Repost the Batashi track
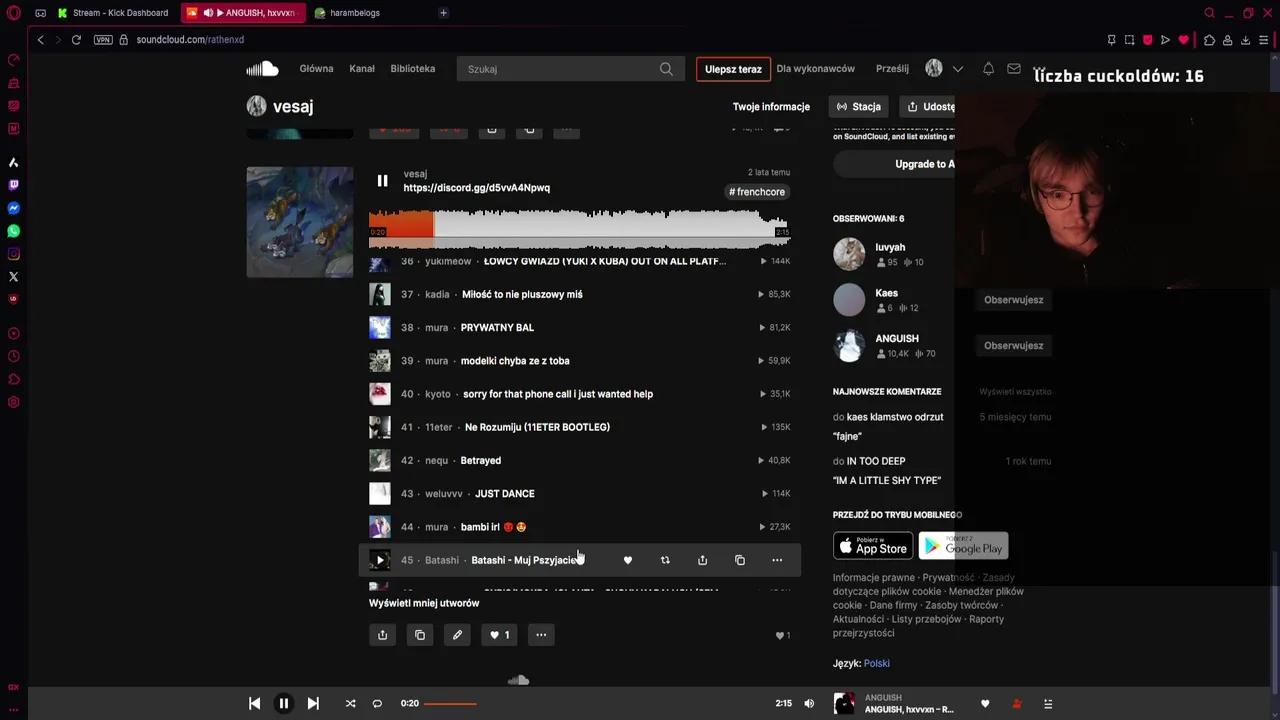The width and height of the screenshot is (1280, 720). coord(665,560)
